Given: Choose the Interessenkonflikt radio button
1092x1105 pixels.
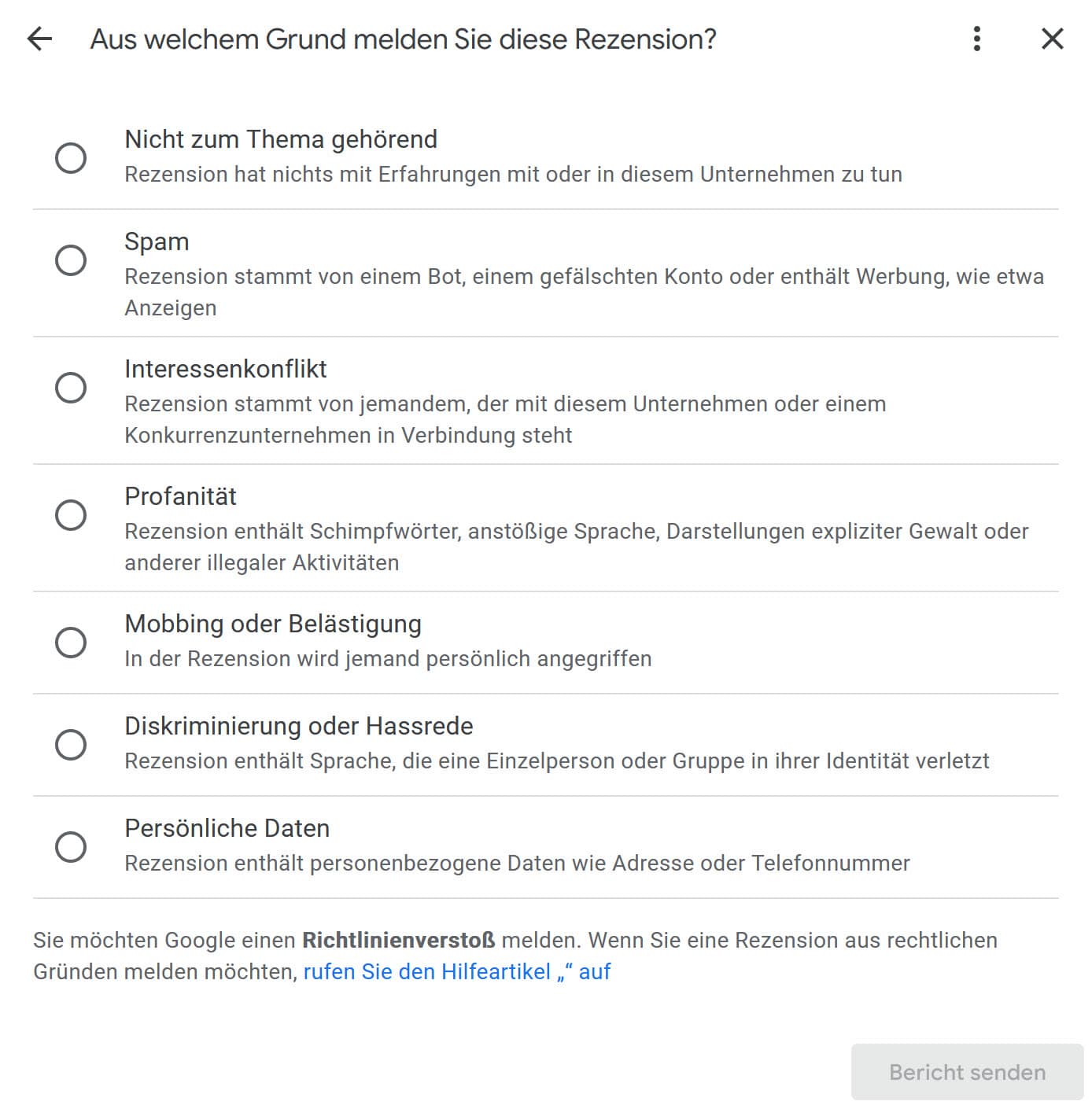Looking at the screenshot, I should [x=71, y=387].
